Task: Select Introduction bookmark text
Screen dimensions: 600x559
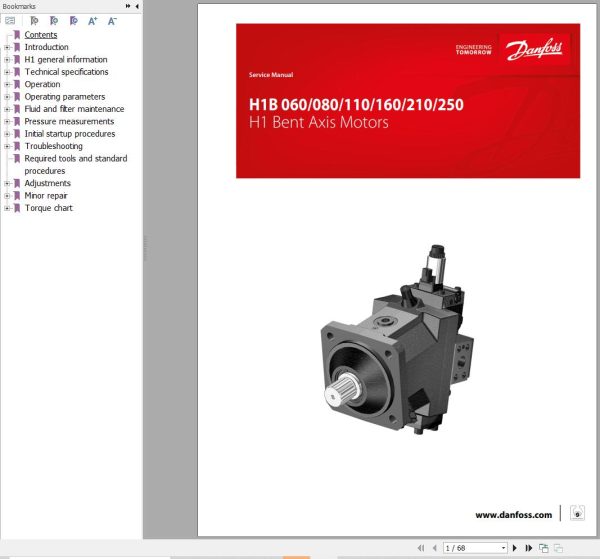Action: click(x=46, y=47)
